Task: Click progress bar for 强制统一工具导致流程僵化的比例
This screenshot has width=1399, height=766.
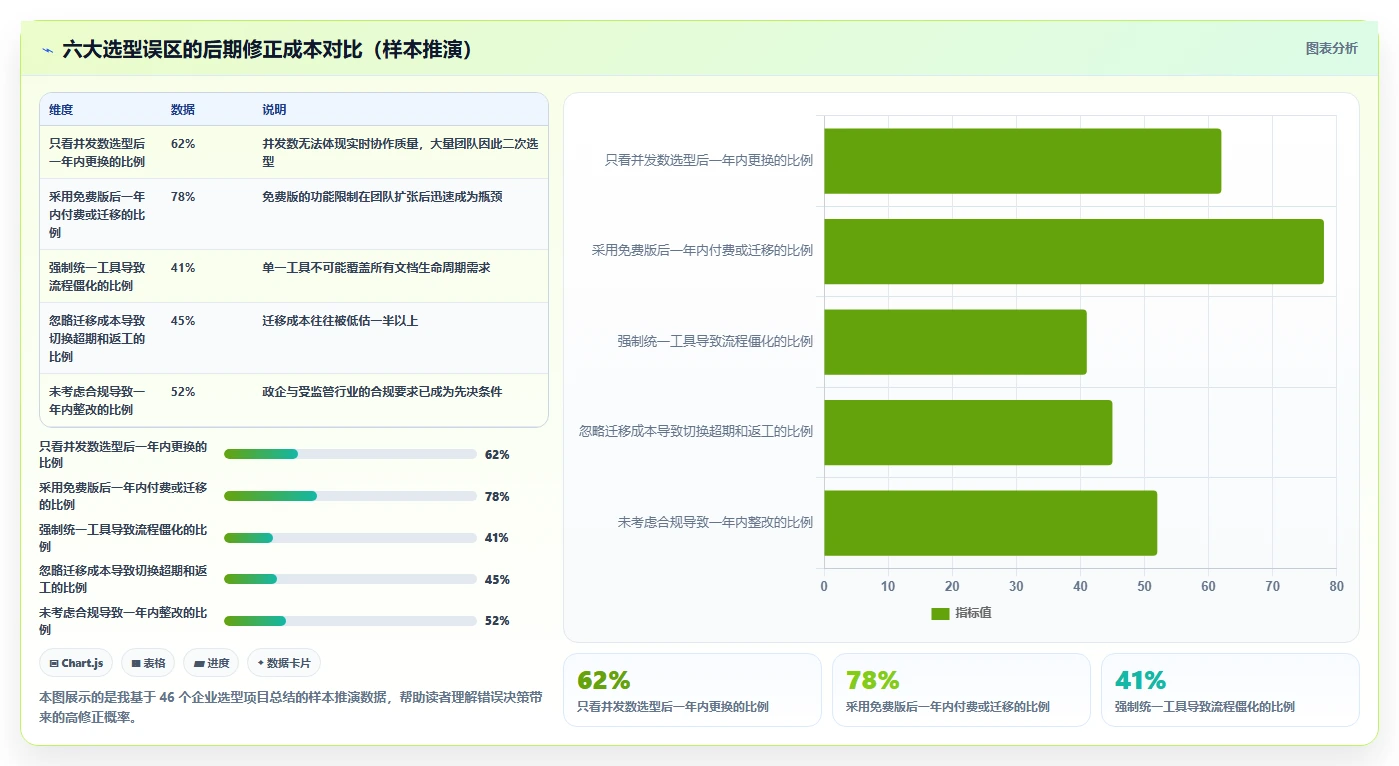Action: [350, 538]
